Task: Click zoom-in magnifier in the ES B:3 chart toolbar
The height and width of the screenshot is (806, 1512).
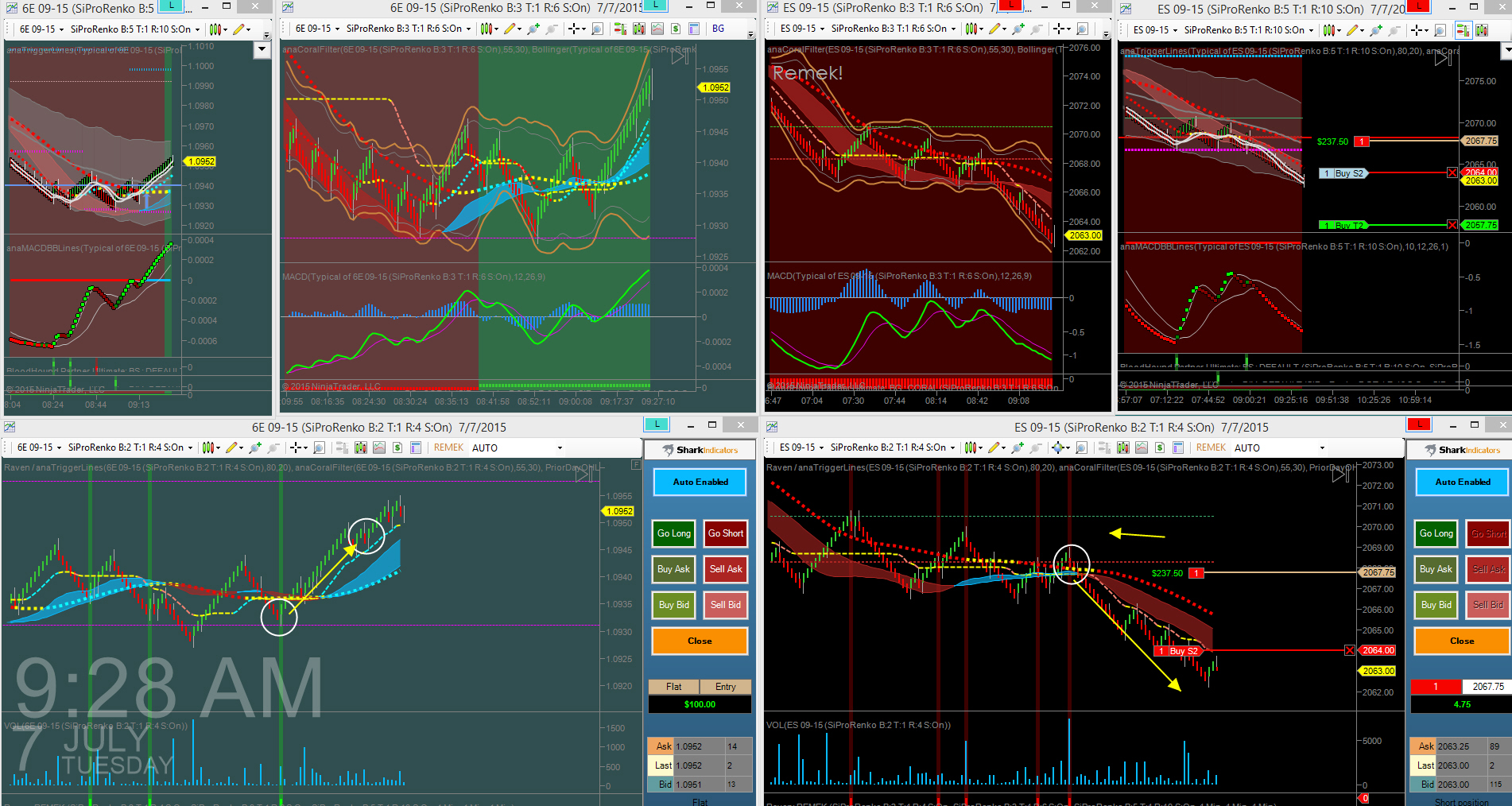Action: [x=1018, y=29]
